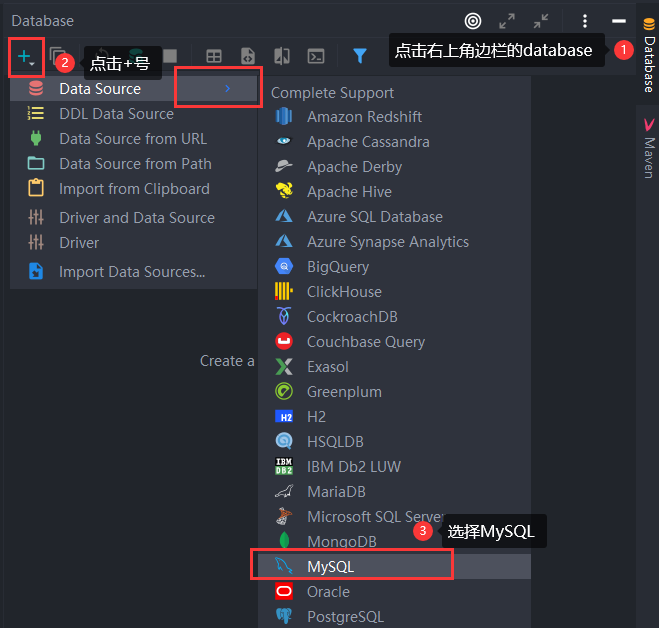Select Import from Clipboard entry

pos(134,189)
